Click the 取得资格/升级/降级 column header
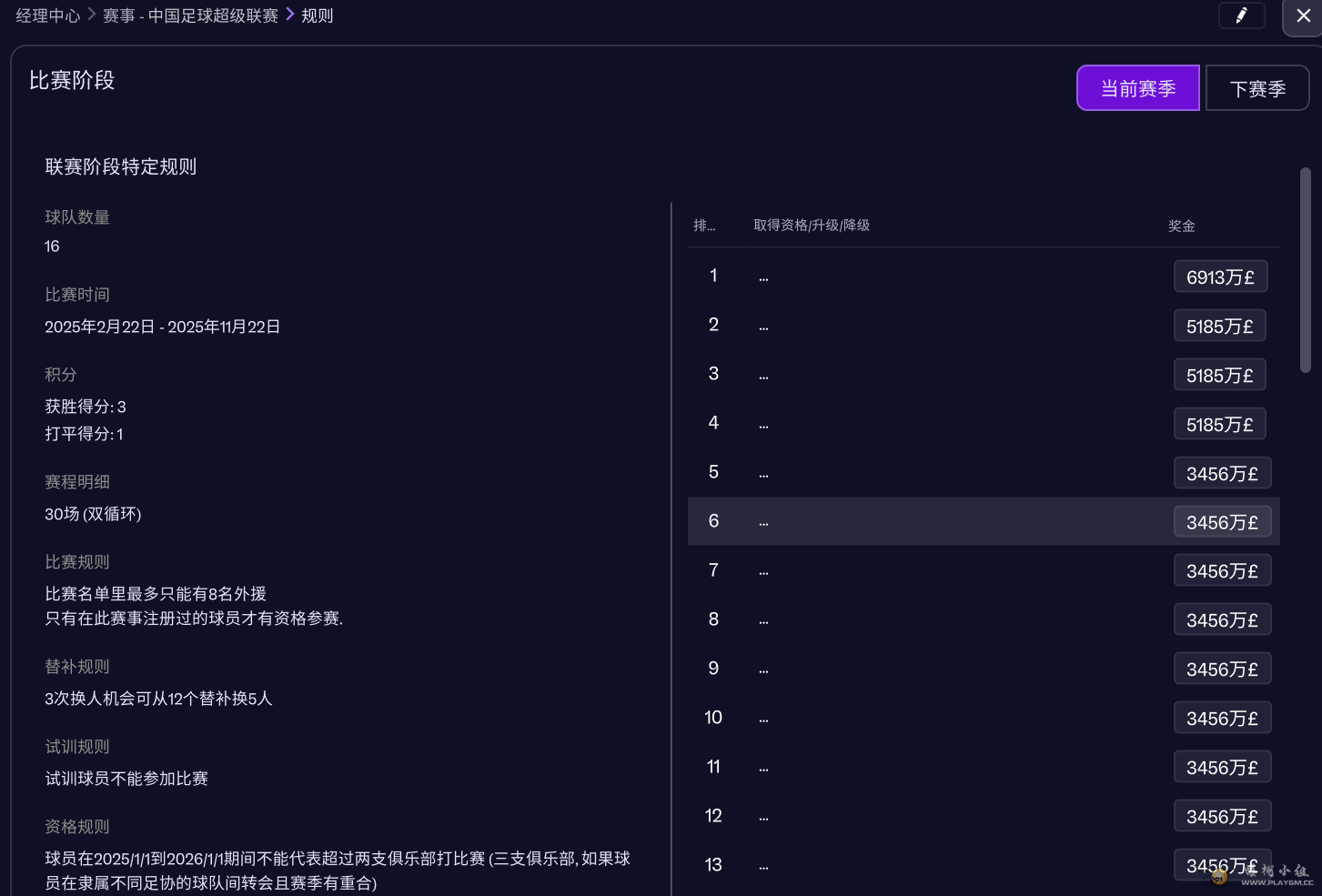1322x896 pixels. point(812,226)
